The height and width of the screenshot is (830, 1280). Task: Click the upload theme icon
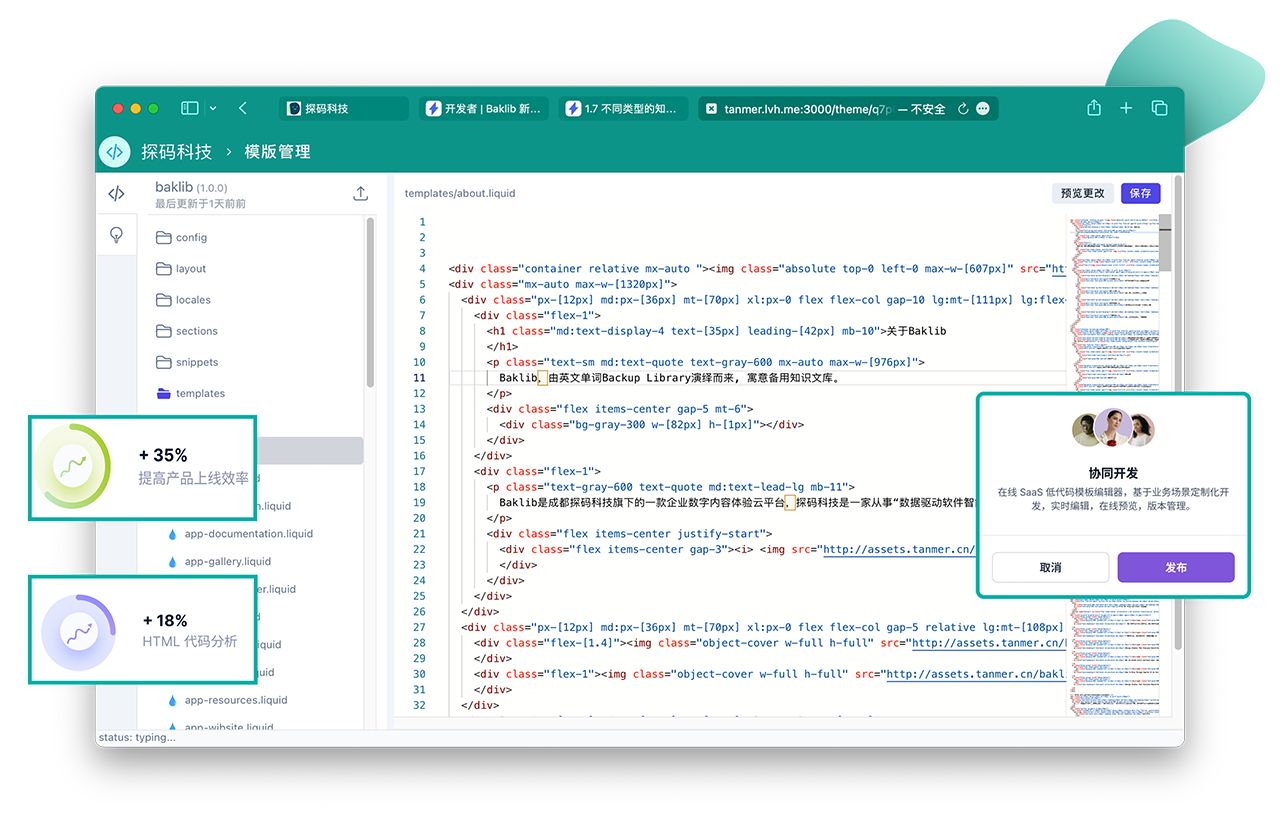click(x=361, y=194)
